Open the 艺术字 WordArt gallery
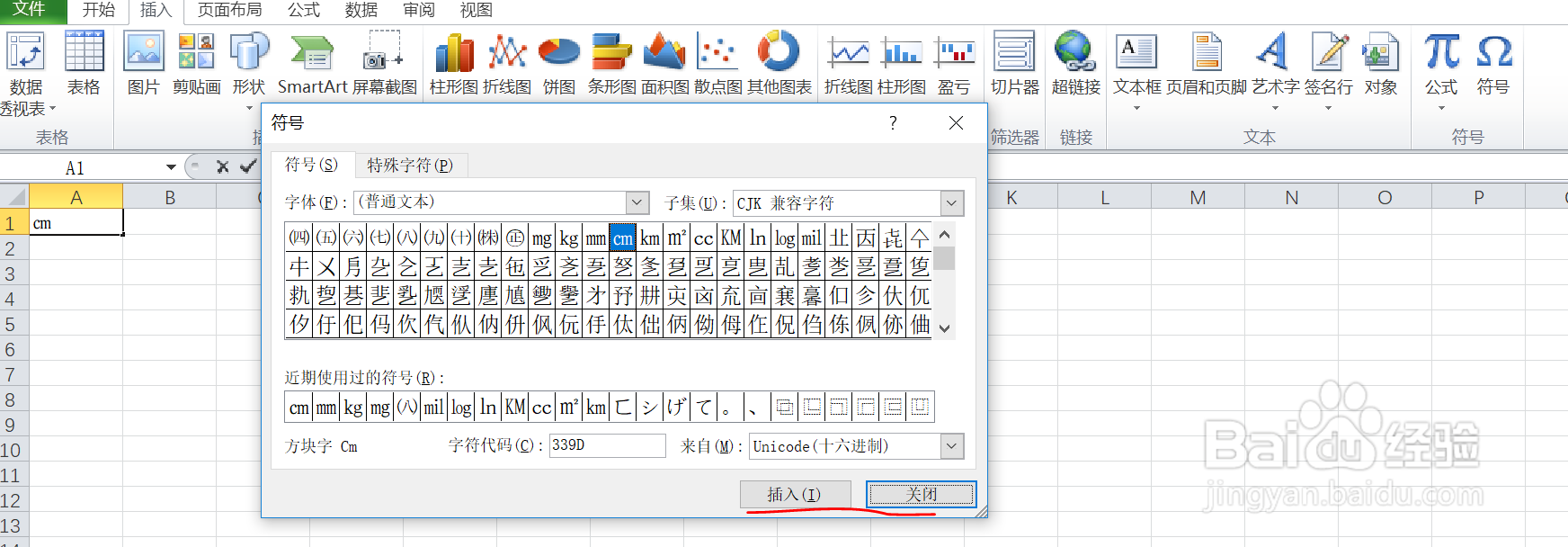 pyautogui.click(x=1276, y=70)
